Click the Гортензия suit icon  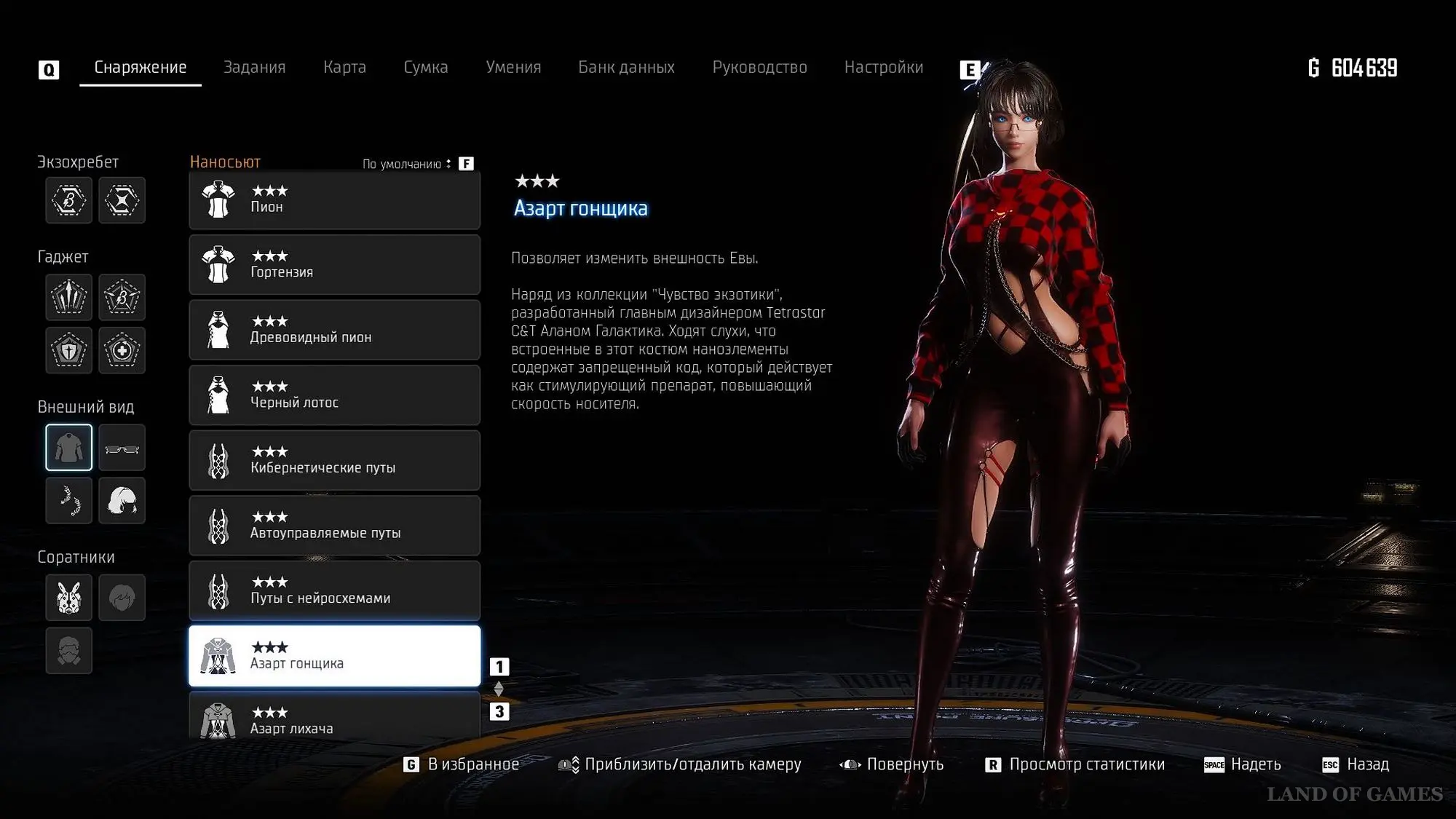pyautogui.click(x=218, y=264)
